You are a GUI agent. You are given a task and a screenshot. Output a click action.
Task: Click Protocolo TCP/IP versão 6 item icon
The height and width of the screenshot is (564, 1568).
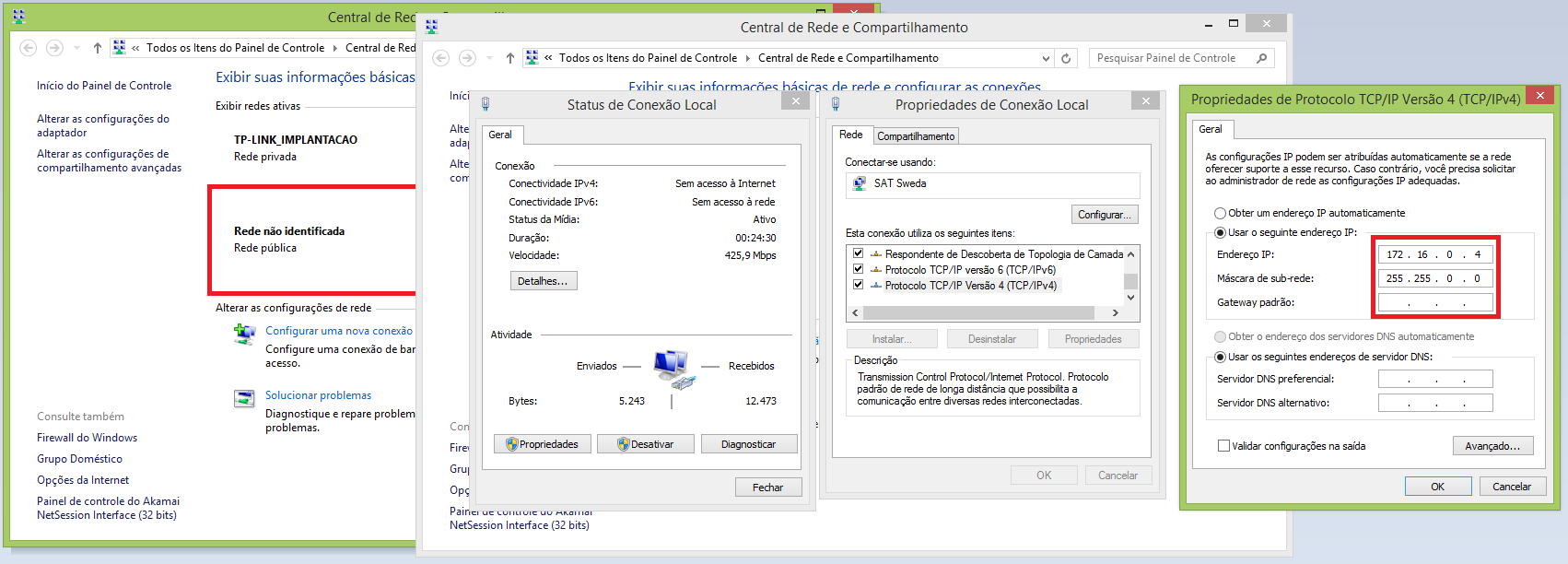[876, 270]
